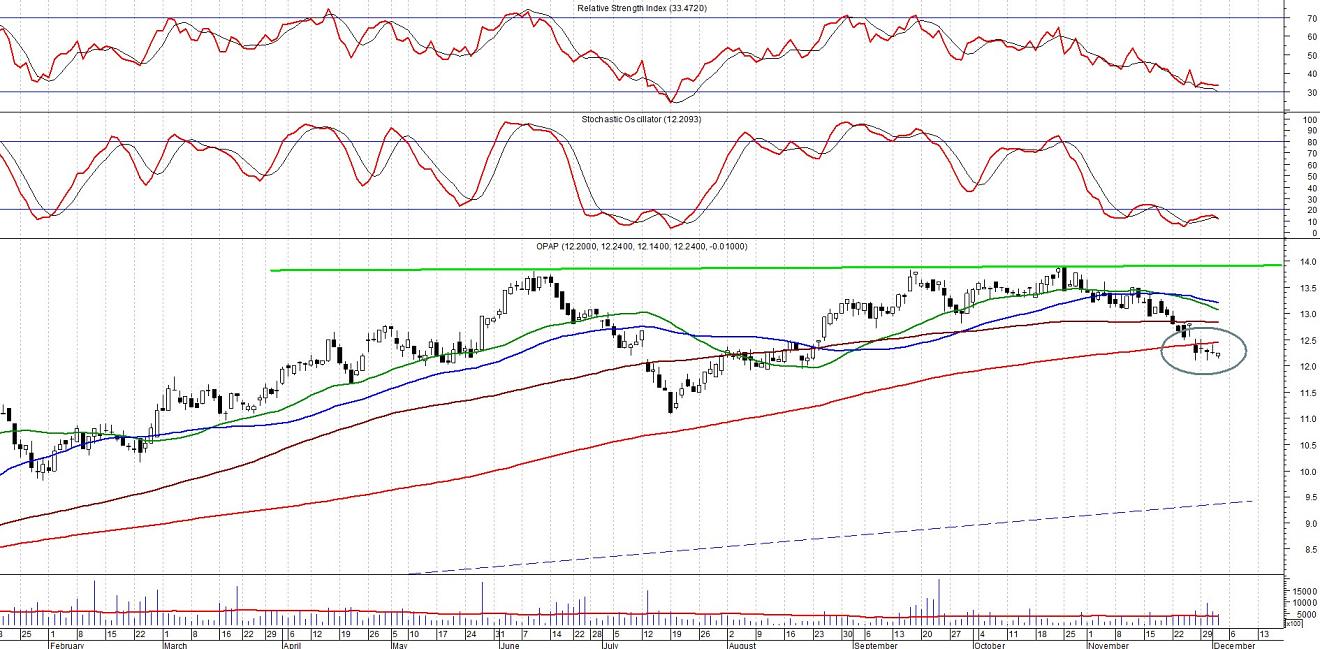1320x649 pixels.
Task: Click the x100 volume scale label
Action: [1294, 625]
